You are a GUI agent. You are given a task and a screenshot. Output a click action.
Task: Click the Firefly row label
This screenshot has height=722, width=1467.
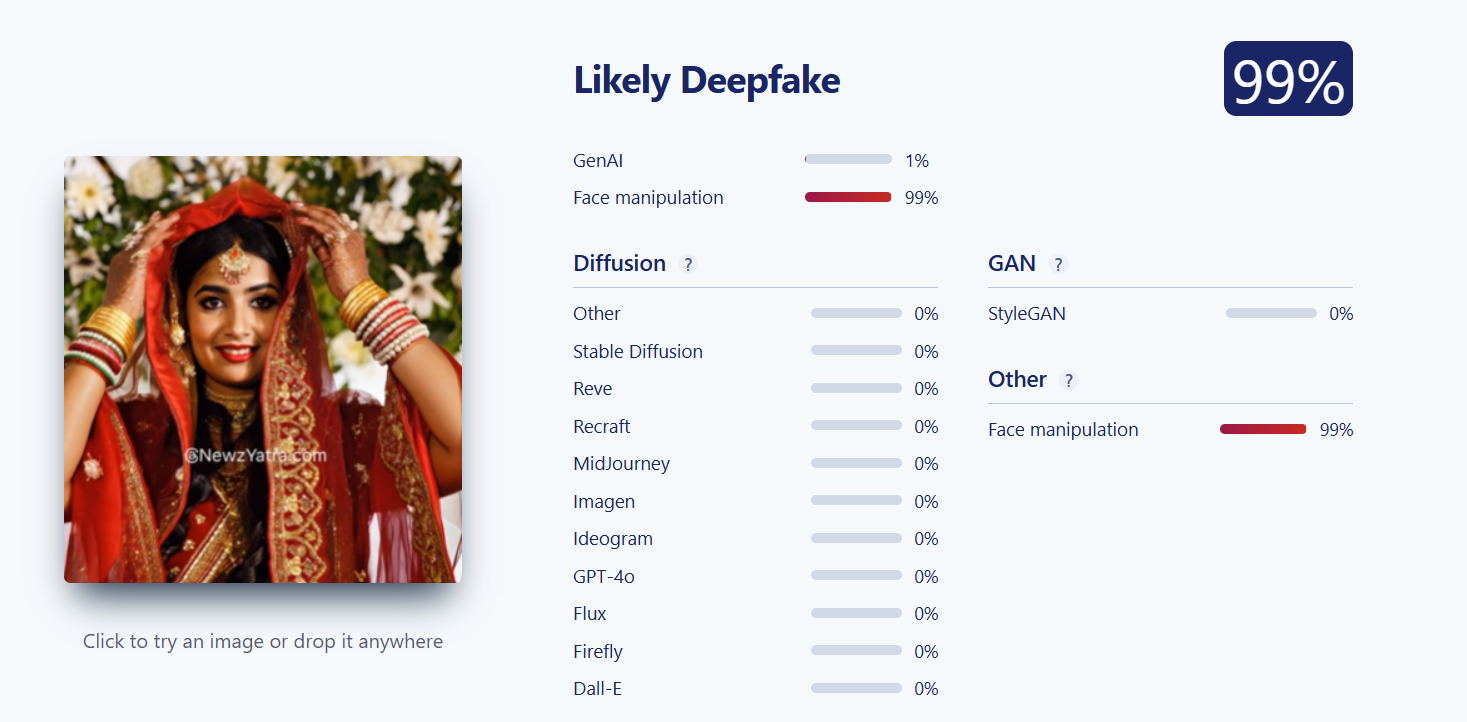pyautogui.click(x=598, y=652)
